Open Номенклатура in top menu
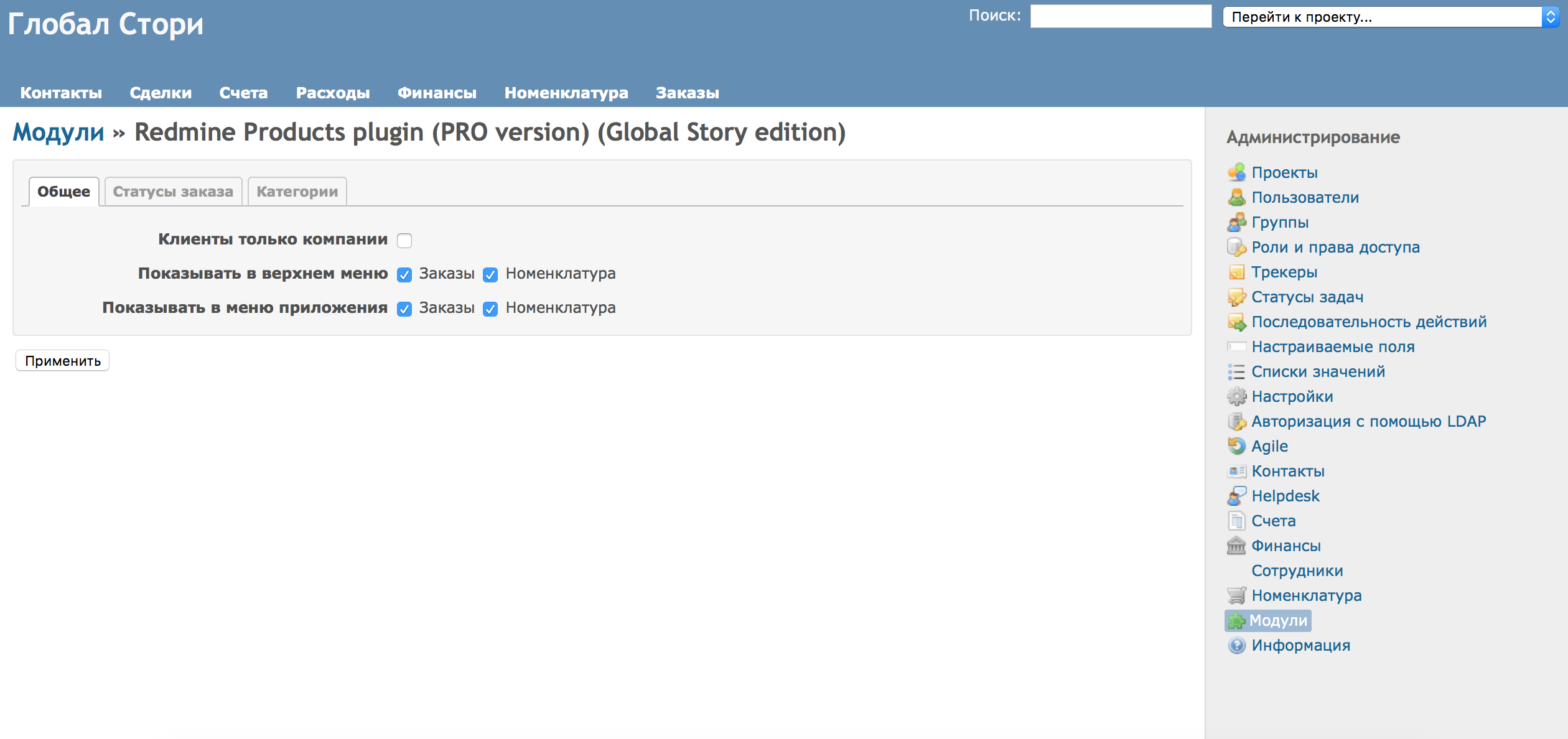This screenshot has height=739, width=1568. [x=566, y=93]
